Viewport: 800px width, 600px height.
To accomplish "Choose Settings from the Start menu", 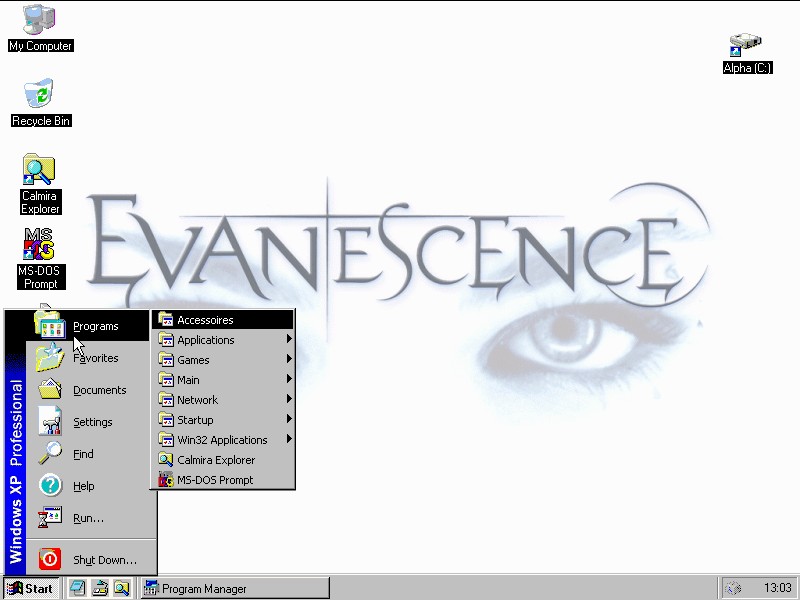I will [92, 422].
